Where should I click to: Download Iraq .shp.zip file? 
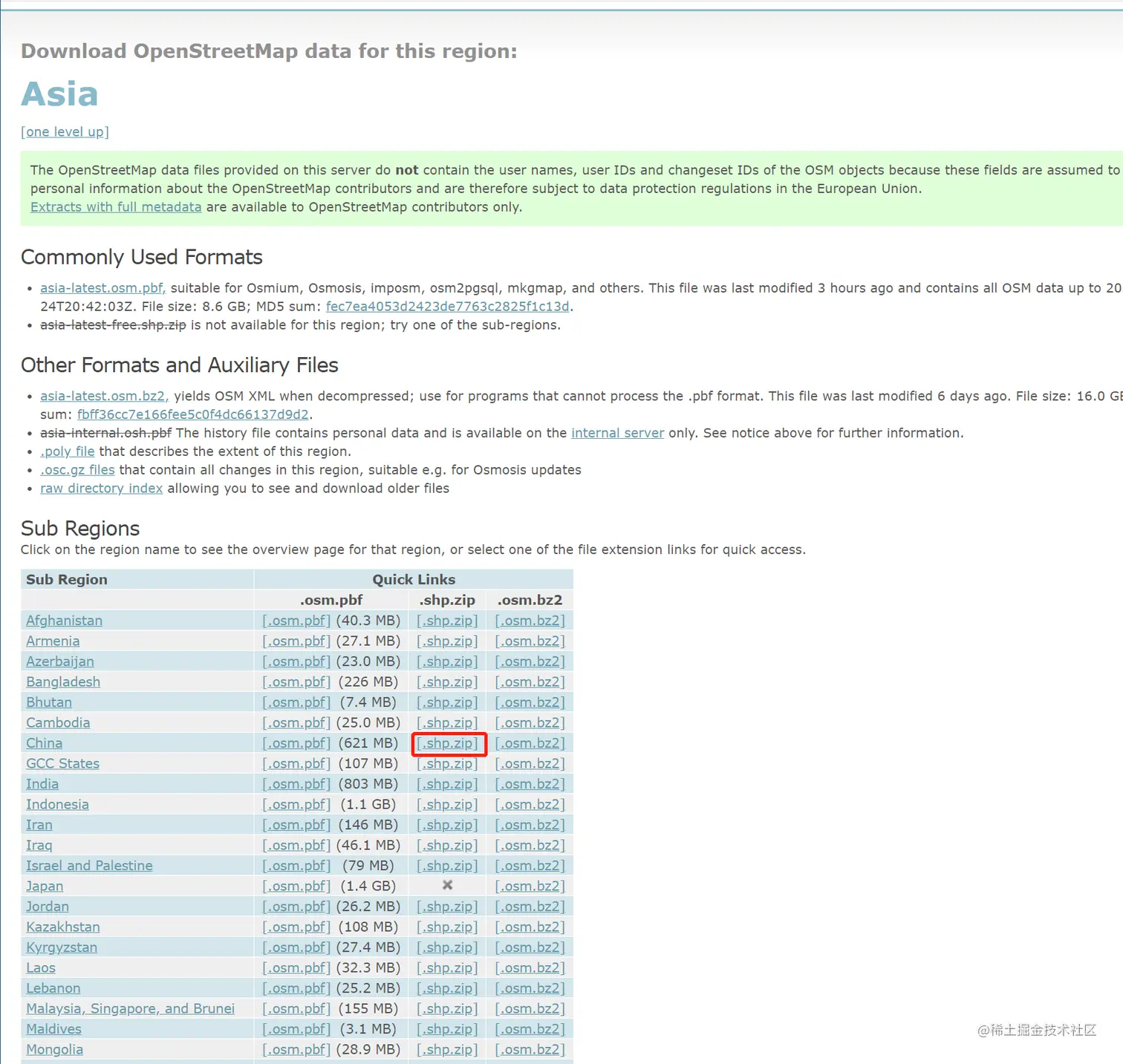(x=447, y=845)
